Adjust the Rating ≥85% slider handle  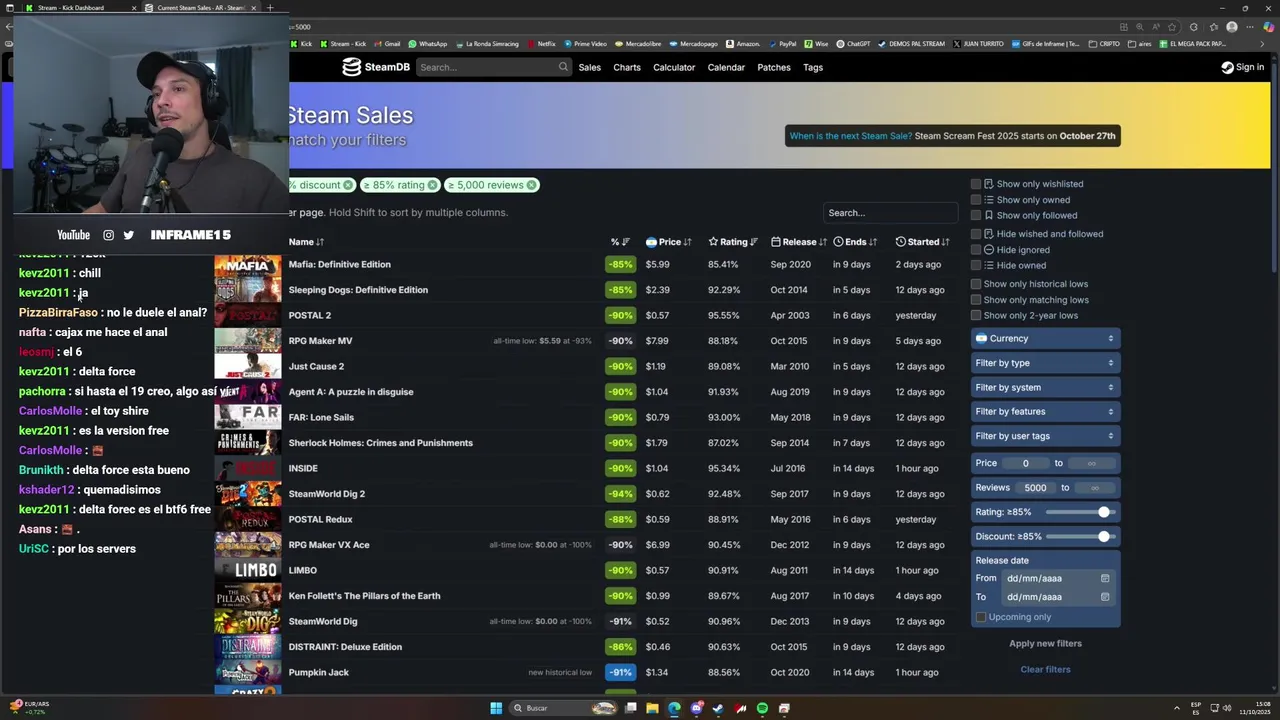[1104, 512]
